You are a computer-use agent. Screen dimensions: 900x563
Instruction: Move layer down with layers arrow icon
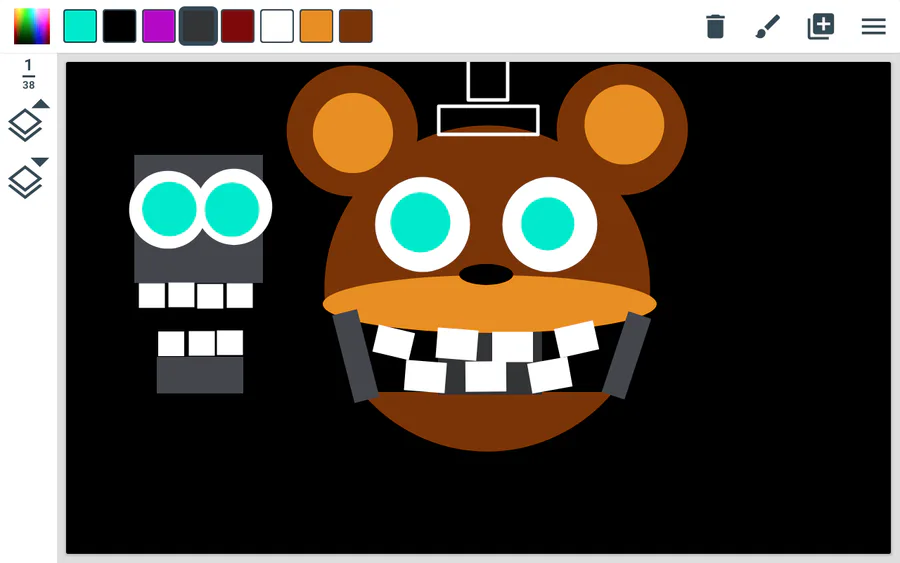point(28,178)
